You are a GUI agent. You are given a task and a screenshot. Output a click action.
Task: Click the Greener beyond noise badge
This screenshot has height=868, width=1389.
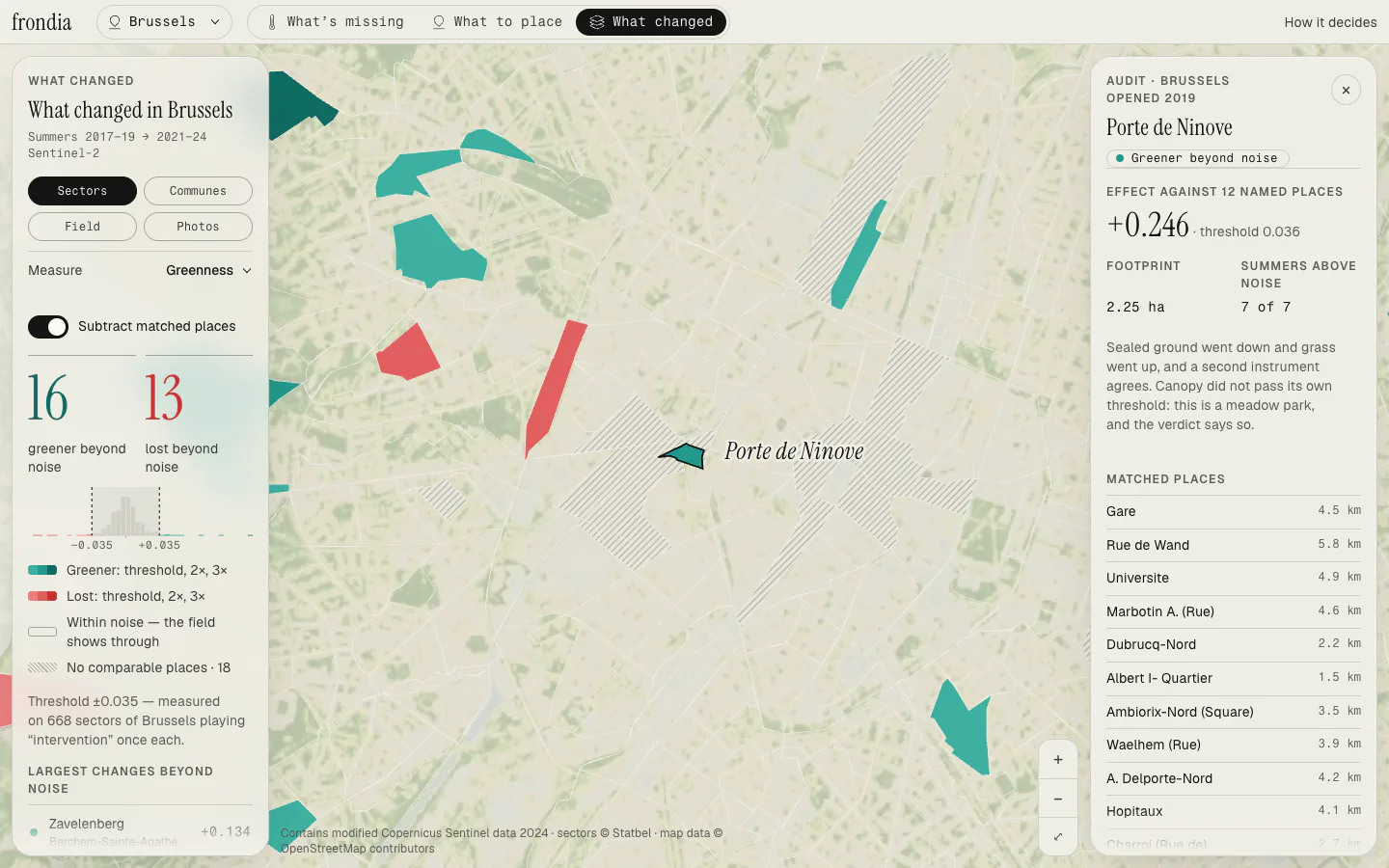[x=1197, y=158]
